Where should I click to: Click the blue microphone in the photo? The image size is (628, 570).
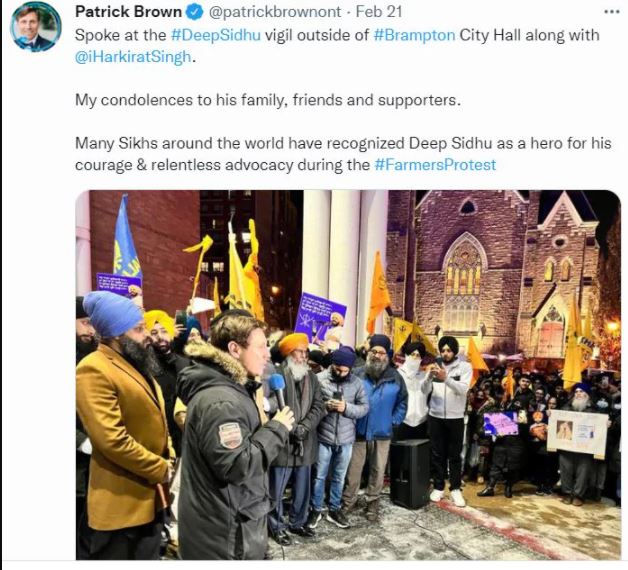(x=277, y=389)
